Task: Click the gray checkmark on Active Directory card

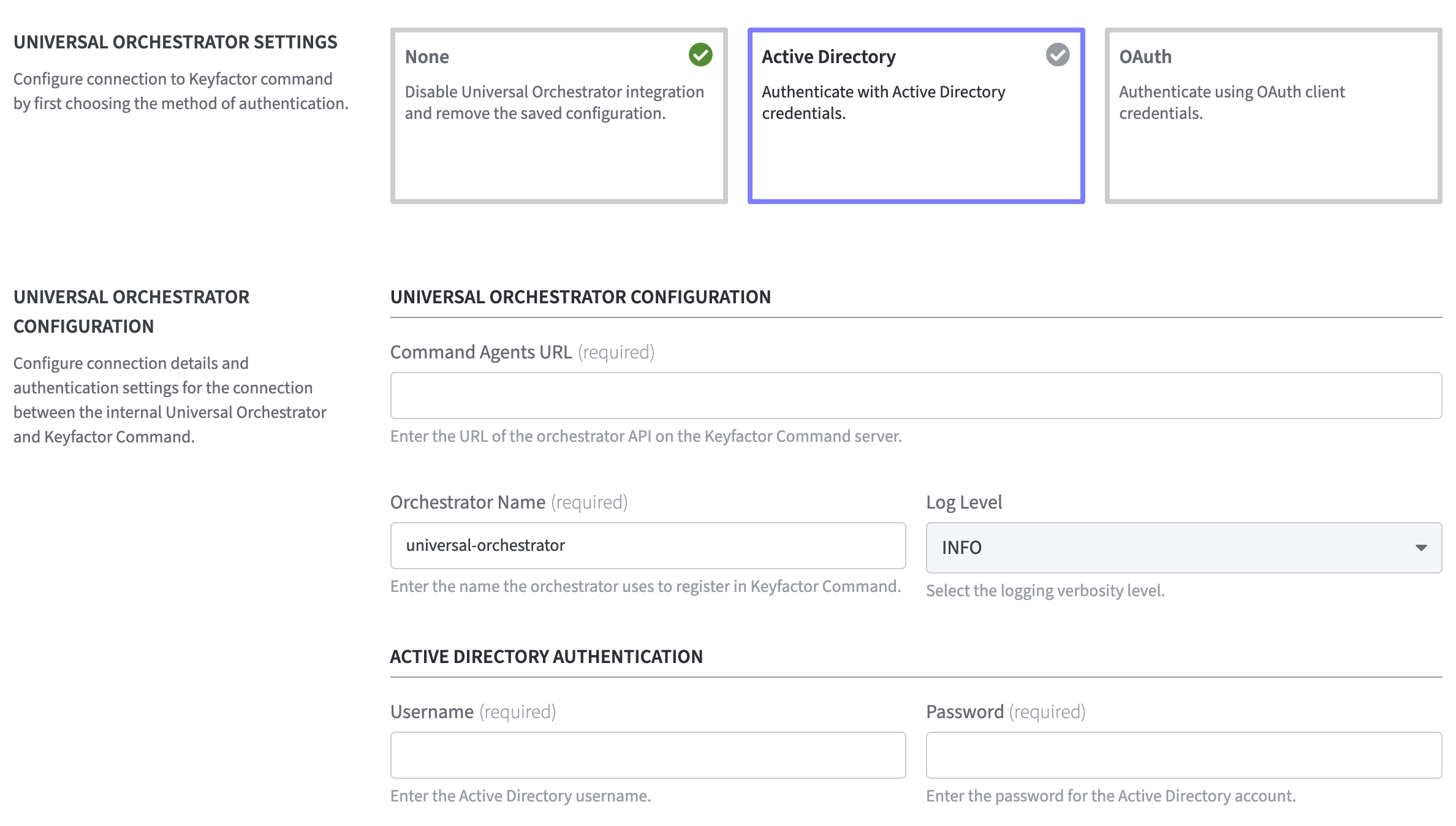Action: [x=1058, y=55]
